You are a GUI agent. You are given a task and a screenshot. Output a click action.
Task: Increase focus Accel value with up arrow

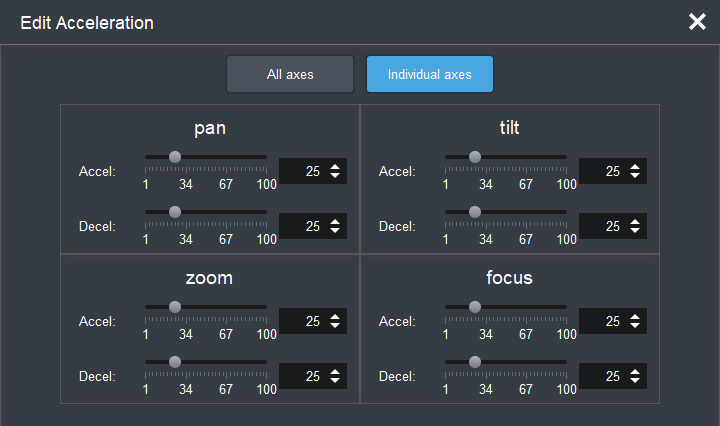pos(634,317)
